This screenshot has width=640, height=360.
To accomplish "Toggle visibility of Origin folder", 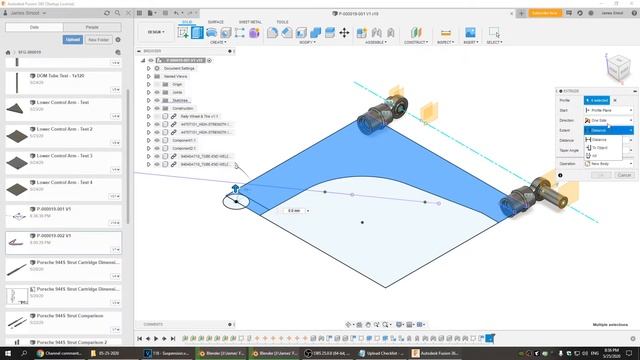I will 157,84.
